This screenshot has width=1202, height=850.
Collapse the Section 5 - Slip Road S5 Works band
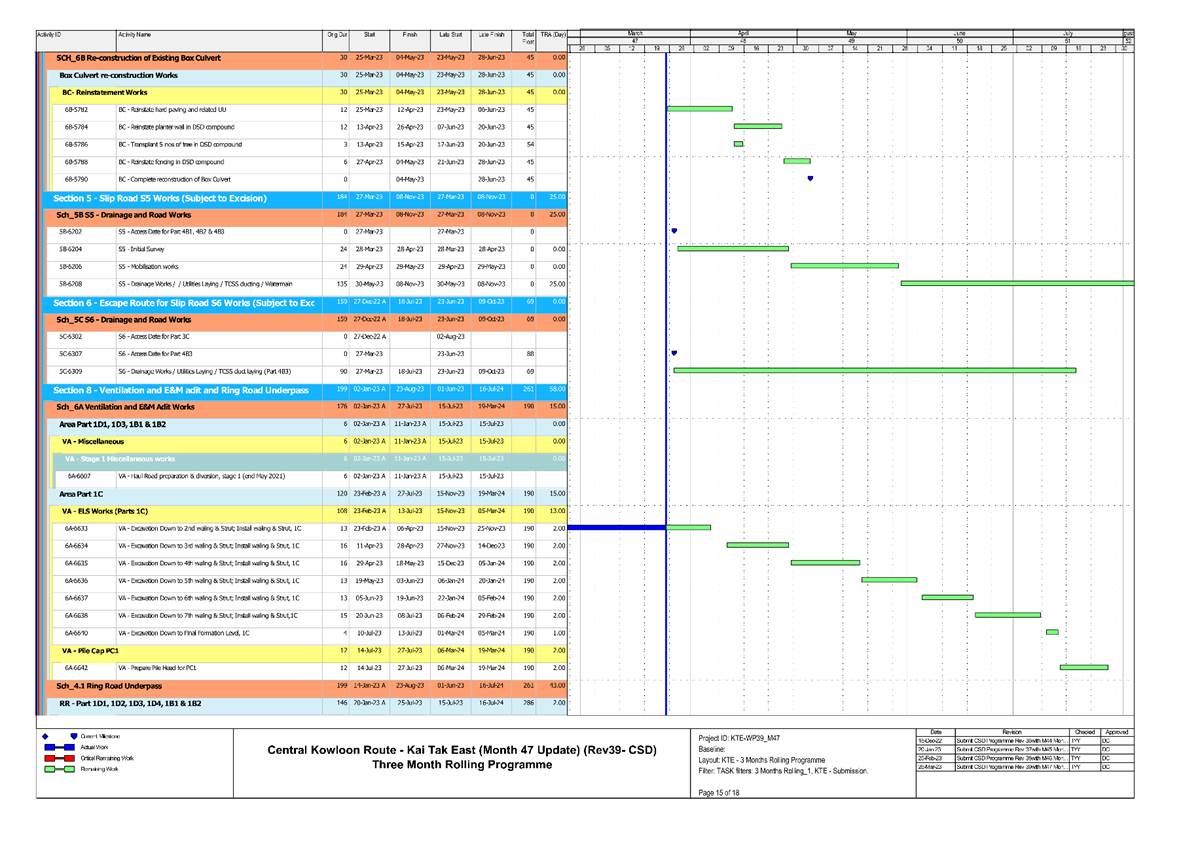click(160, 198)
